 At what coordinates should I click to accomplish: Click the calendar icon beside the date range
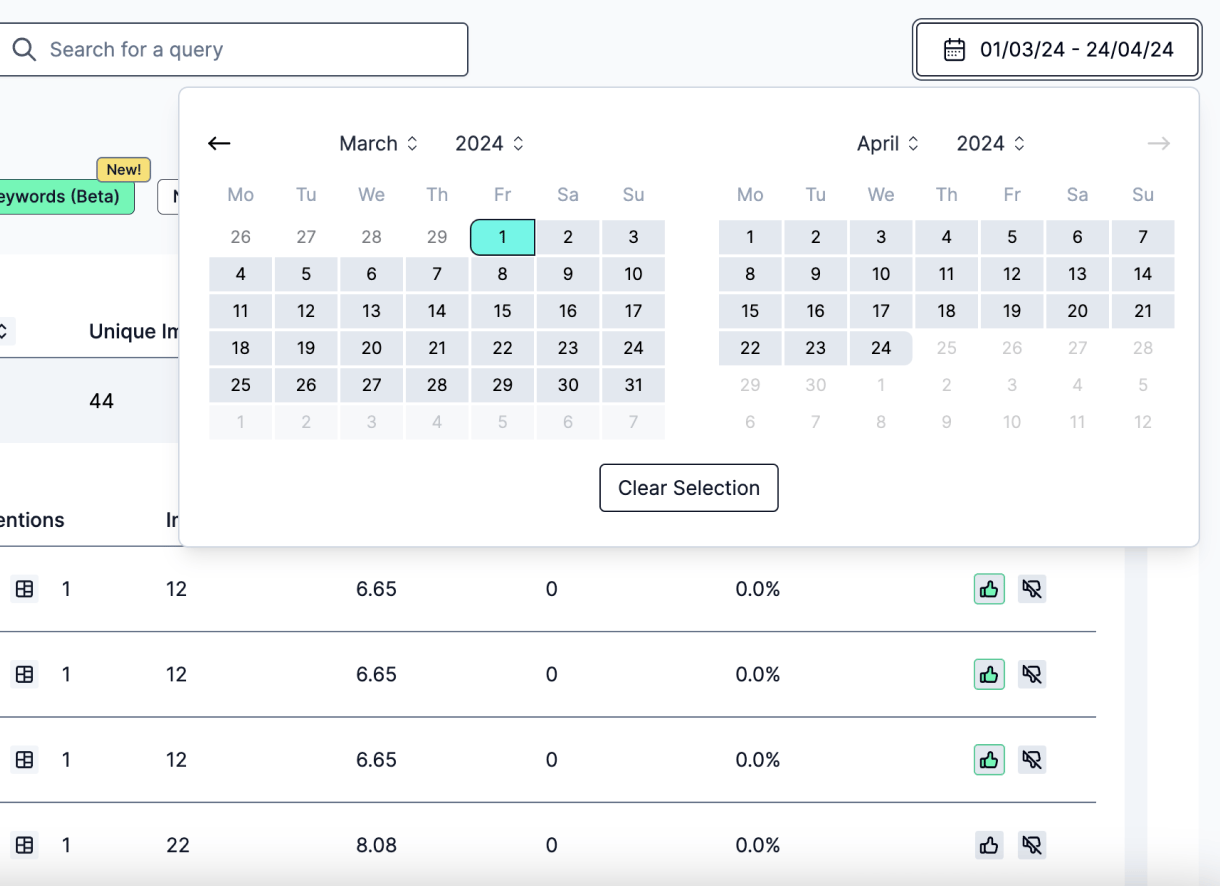[953, 46]
